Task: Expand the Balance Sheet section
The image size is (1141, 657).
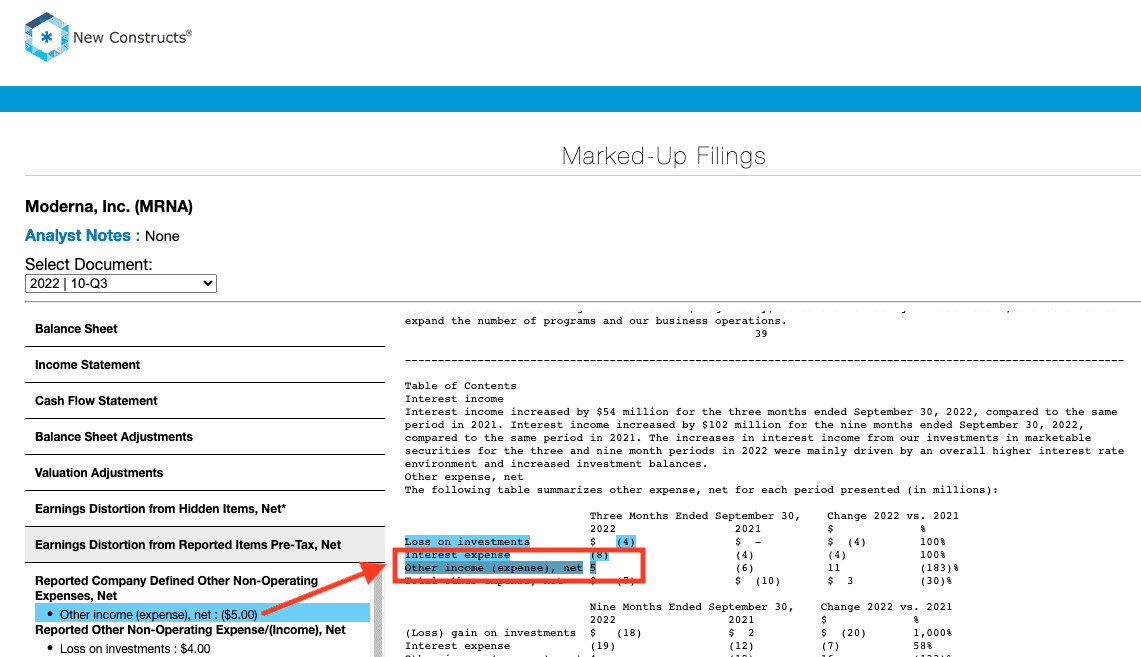Action: (x=204, y=329)
